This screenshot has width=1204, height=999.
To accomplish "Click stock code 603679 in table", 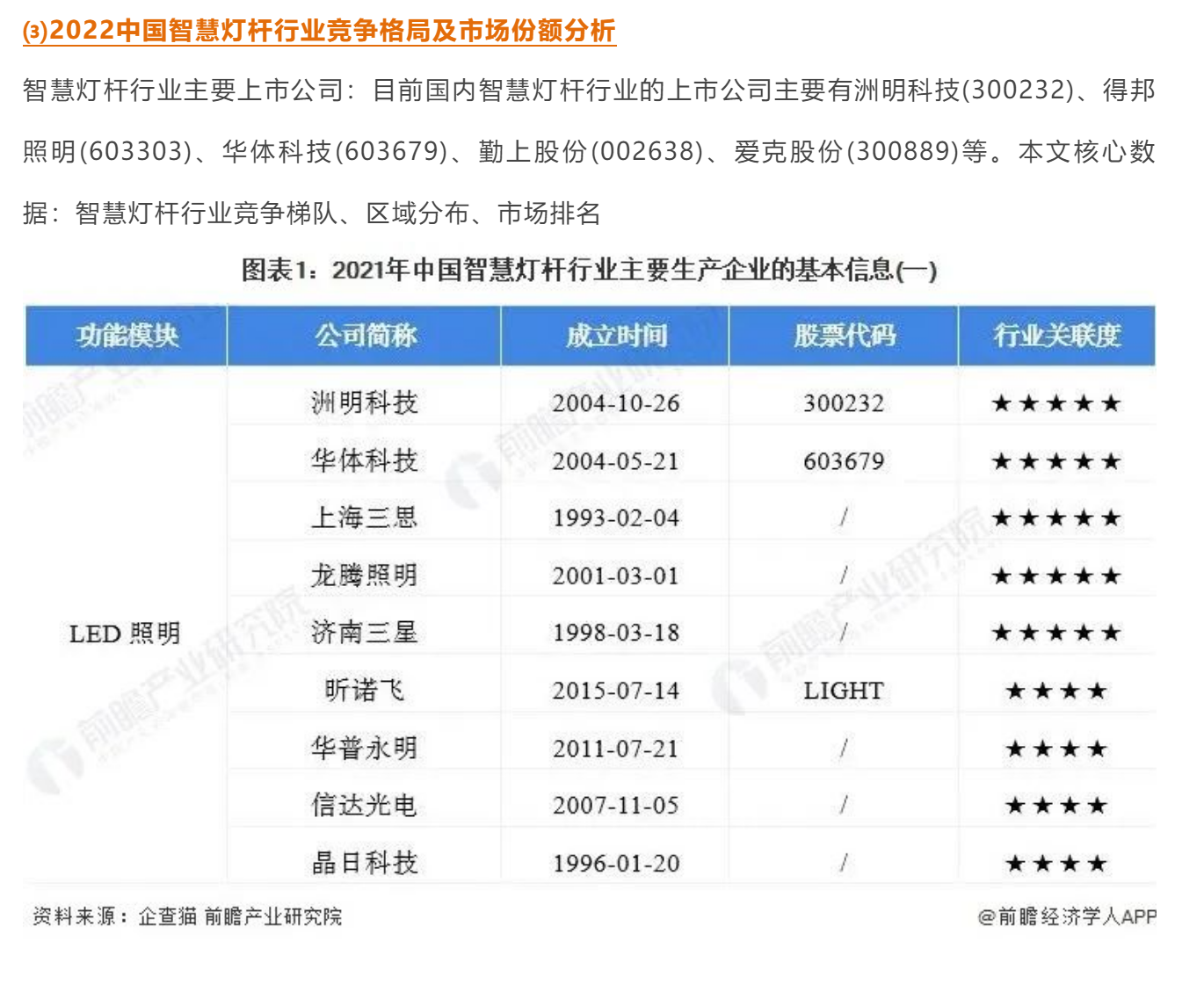I will (844, 461).
